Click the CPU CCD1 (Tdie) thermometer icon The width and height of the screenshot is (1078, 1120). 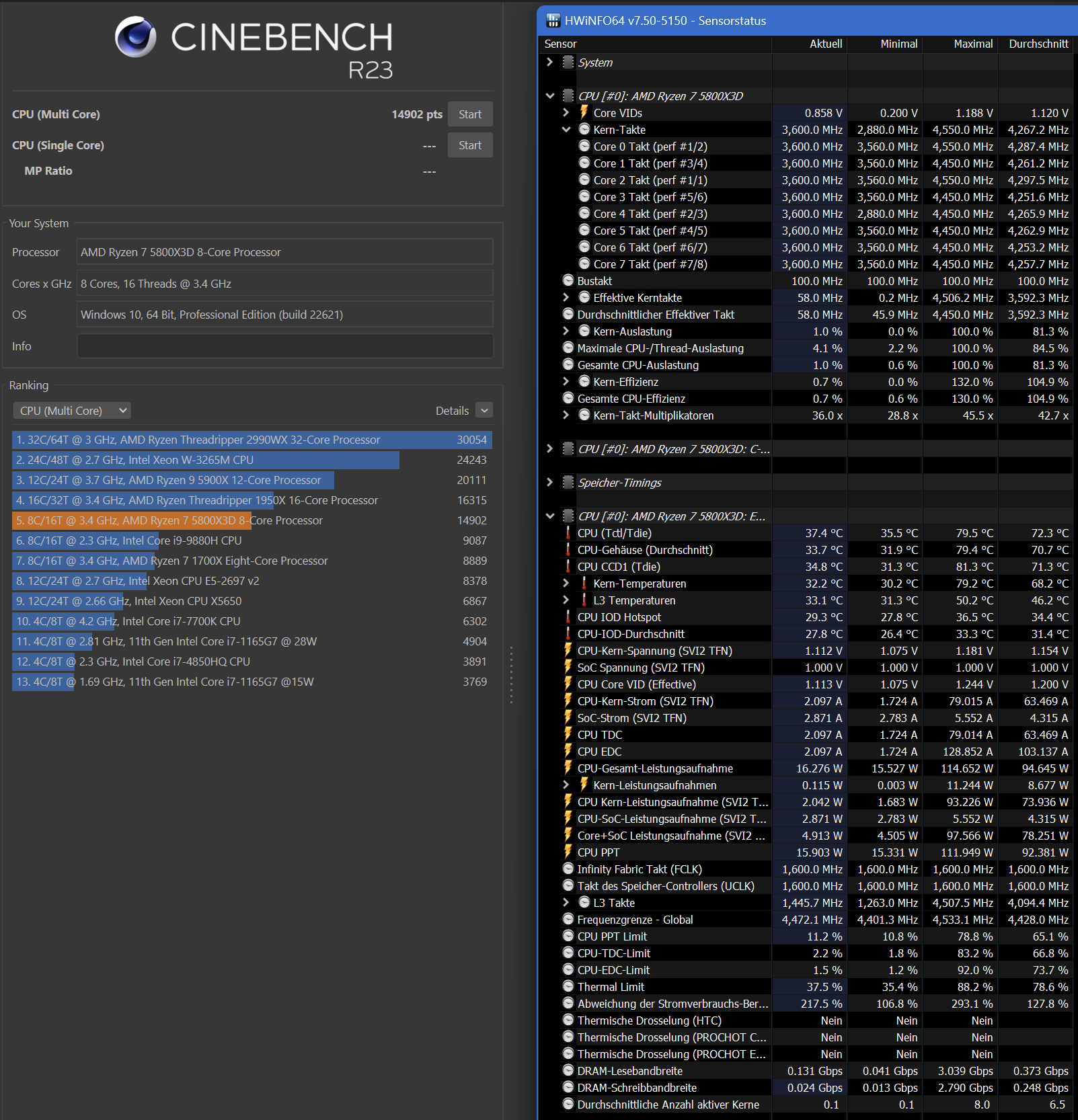tap(568, 567)
